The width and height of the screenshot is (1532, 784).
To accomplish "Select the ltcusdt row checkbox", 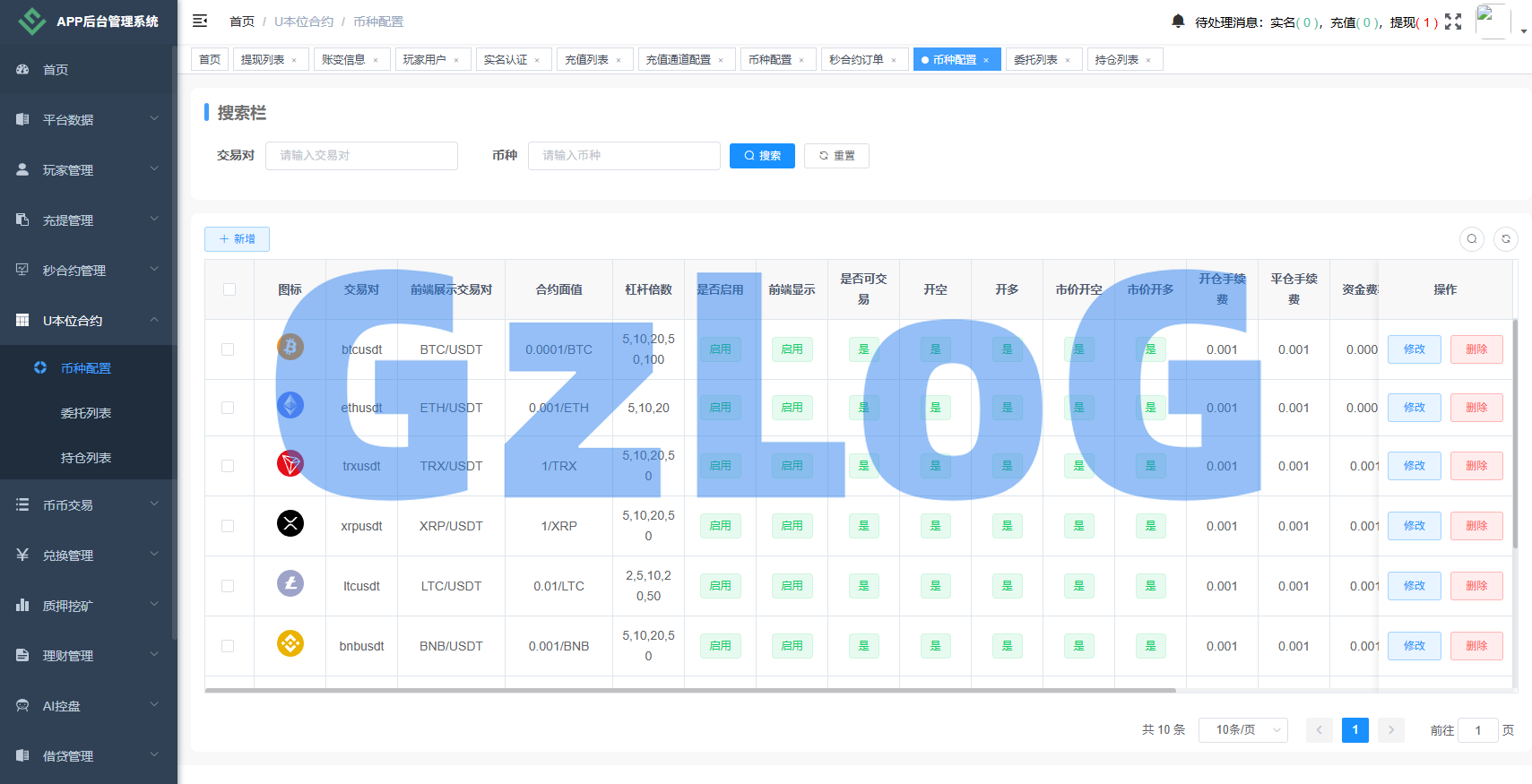I will click(228, 586).
